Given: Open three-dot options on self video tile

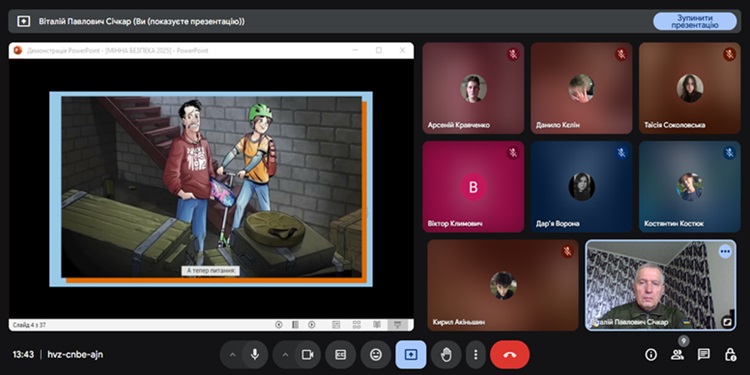Looking at the screenshot, I should (725, 251).
